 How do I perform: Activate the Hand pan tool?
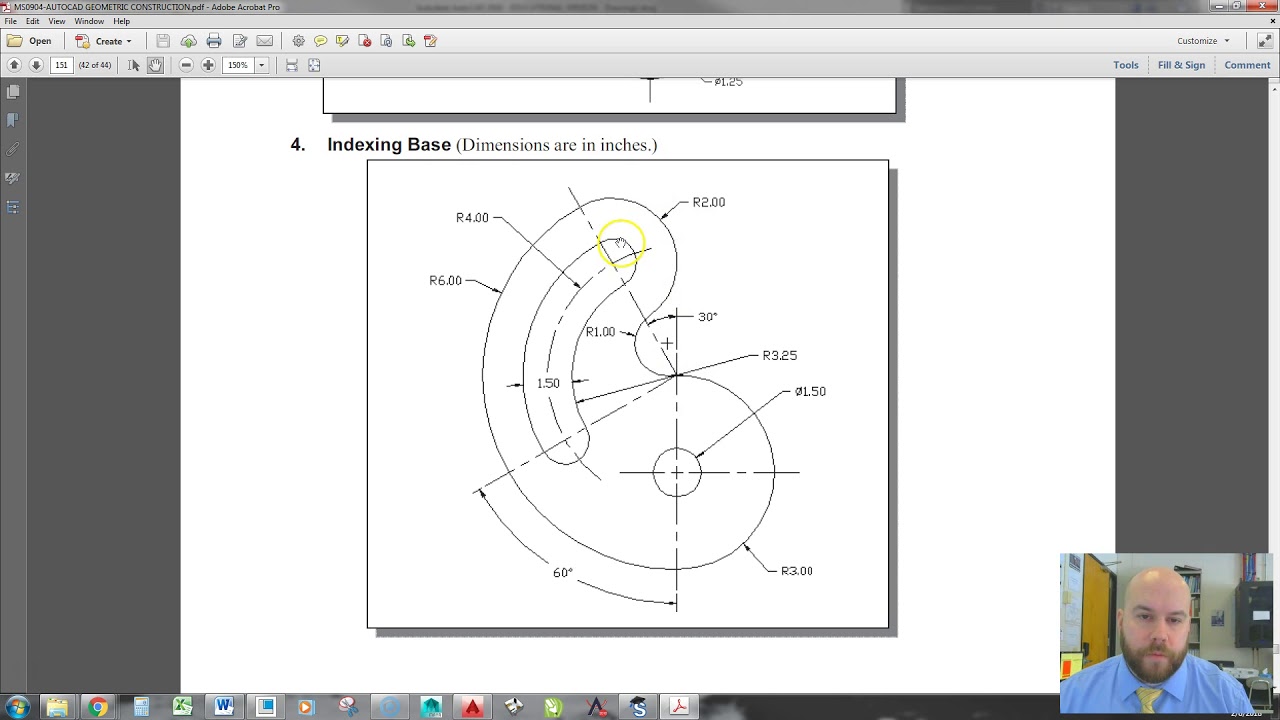point(155,65)
